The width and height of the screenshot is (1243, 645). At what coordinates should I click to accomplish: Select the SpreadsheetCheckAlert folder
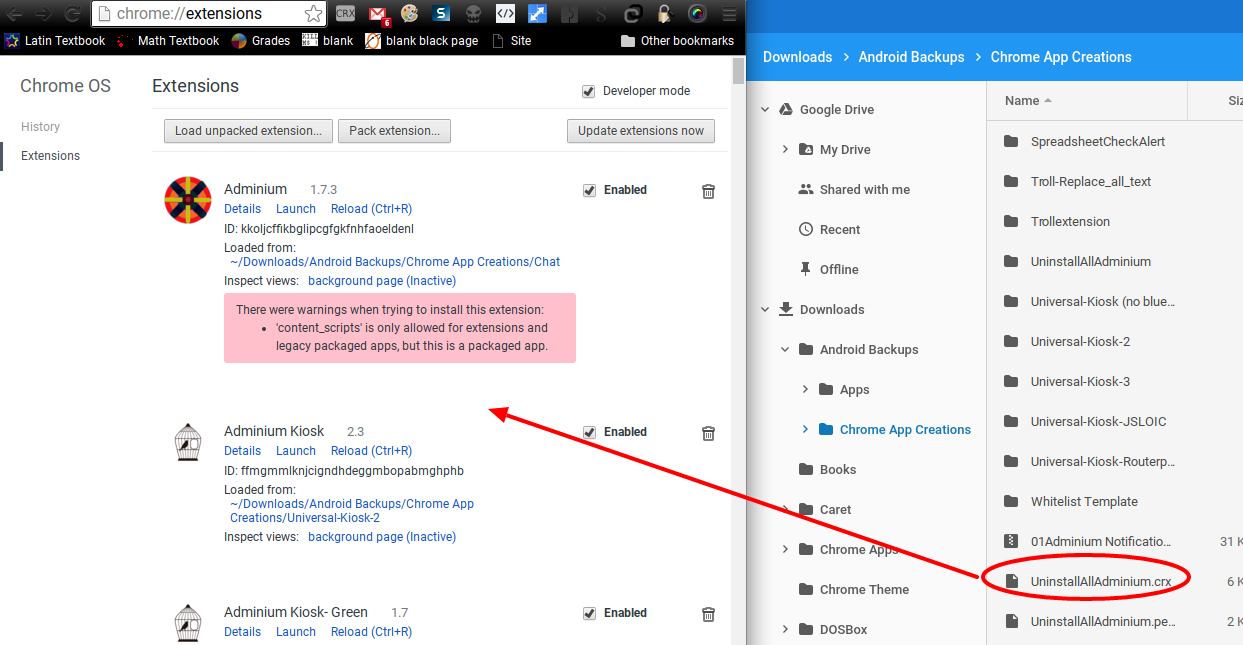(x=1098, y=142)
